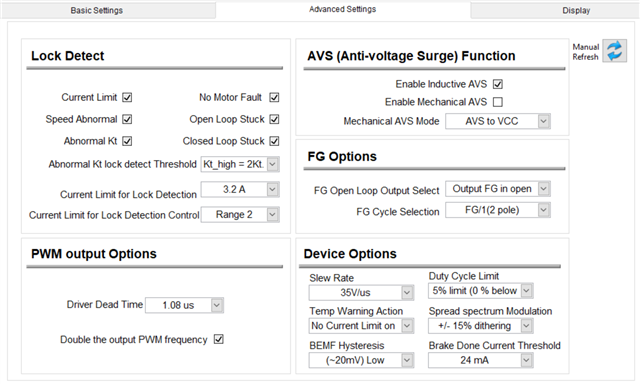Enable Mechanical AVS checkbox
This screenshot has width=640, height=384.
pos(498,102)
